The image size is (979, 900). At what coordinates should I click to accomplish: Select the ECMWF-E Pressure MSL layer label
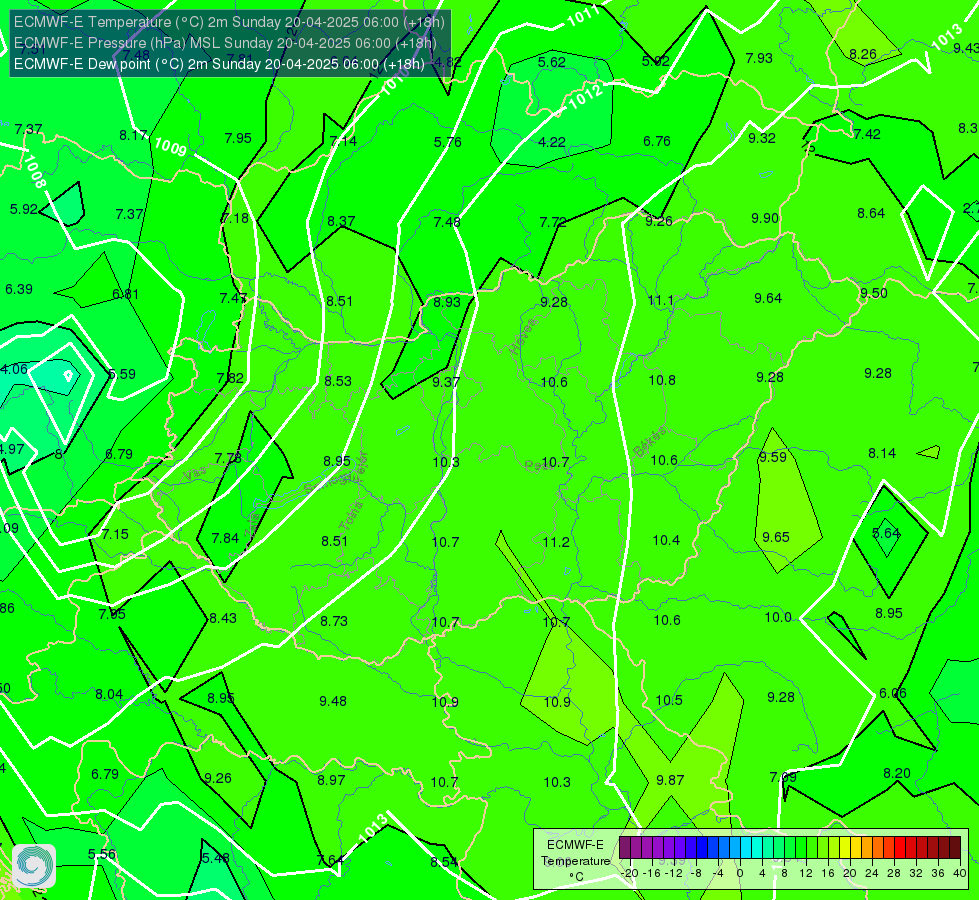point(225,43)
